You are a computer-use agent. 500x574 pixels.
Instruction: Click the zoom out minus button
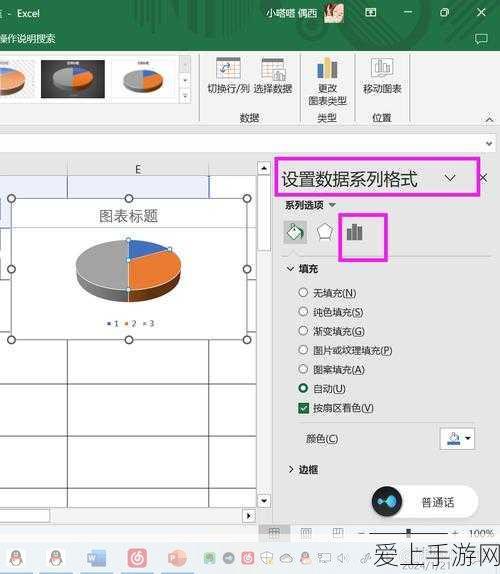coord(362,533)
